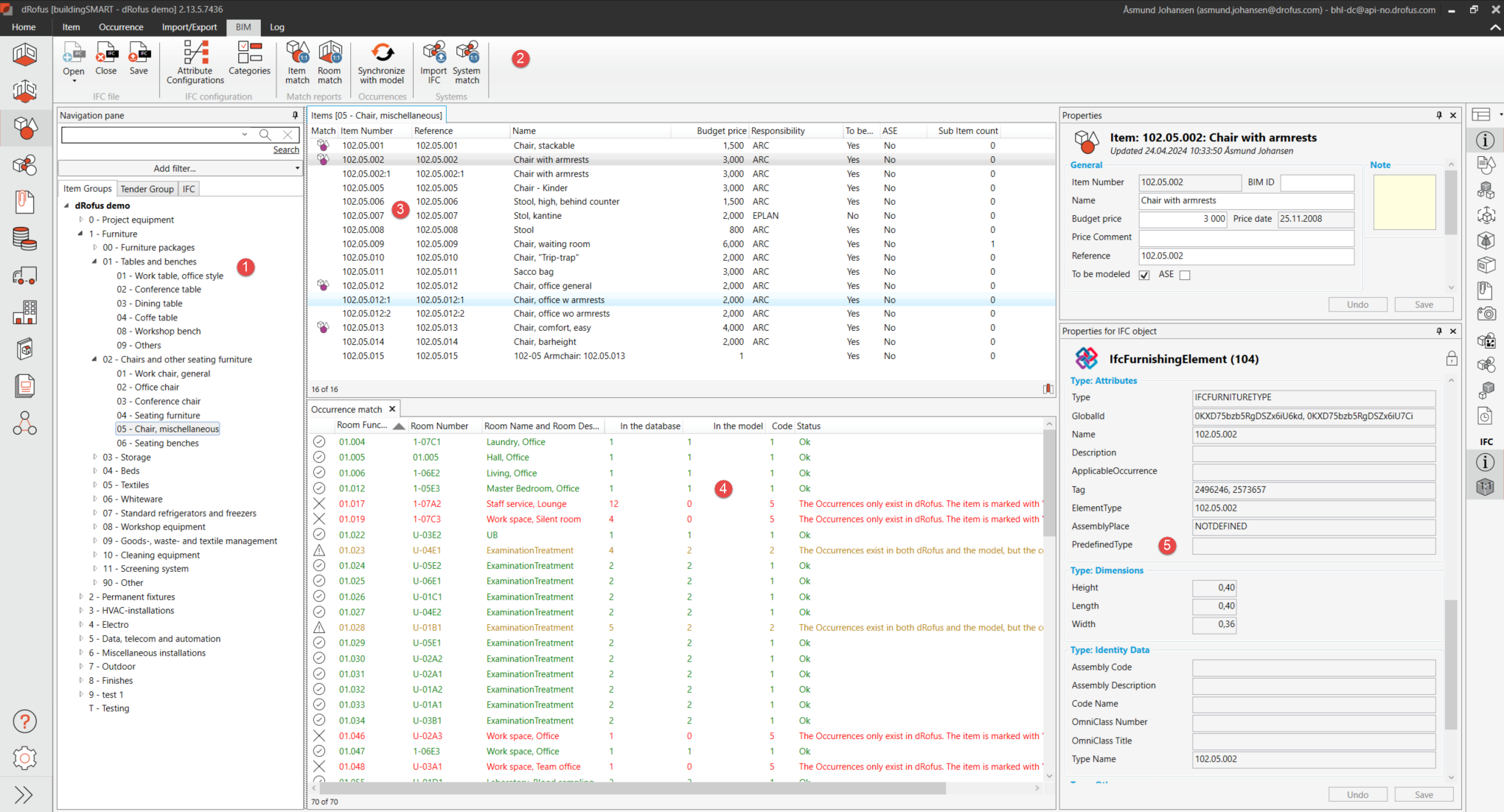Click the IFC object lock icon
Image resolution: width=1504 pixels, height=812 pixels.
[x=1451, y=359]
